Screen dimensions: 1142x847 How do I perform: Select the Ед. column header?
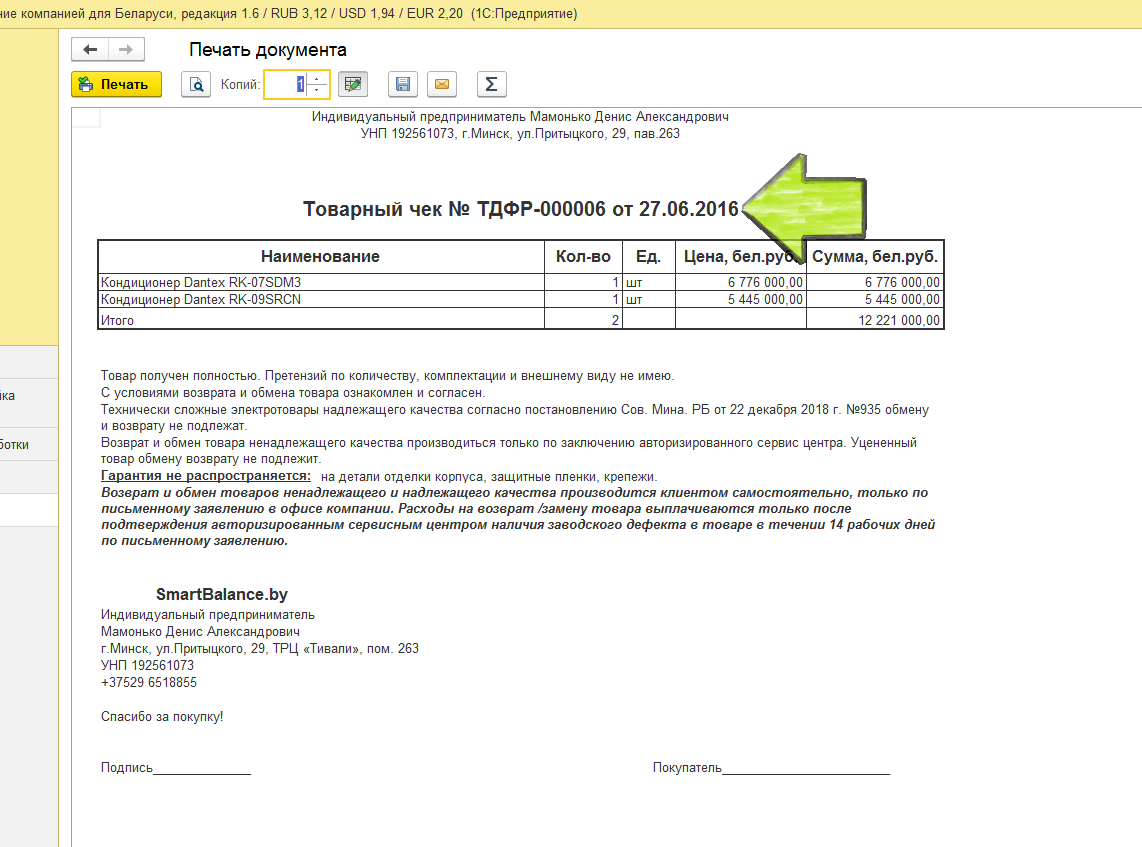(x=648, y=256)
